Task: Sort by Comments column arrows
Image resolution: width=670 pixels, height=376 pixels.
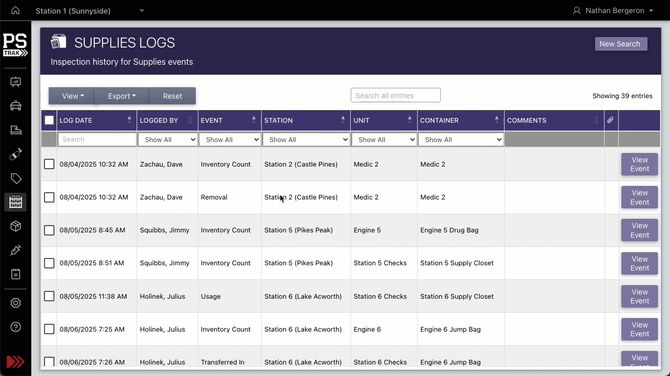Action: (597, 120)
